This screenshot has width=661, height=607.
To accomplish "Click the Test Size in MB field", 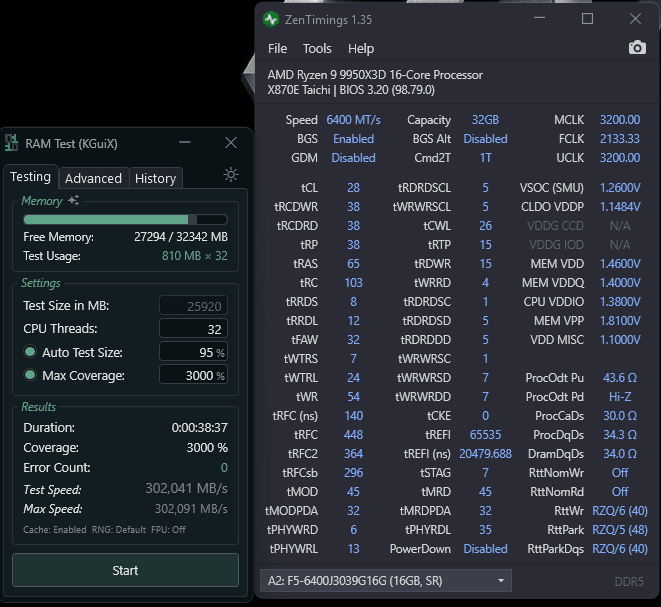I will click(193, 306).
